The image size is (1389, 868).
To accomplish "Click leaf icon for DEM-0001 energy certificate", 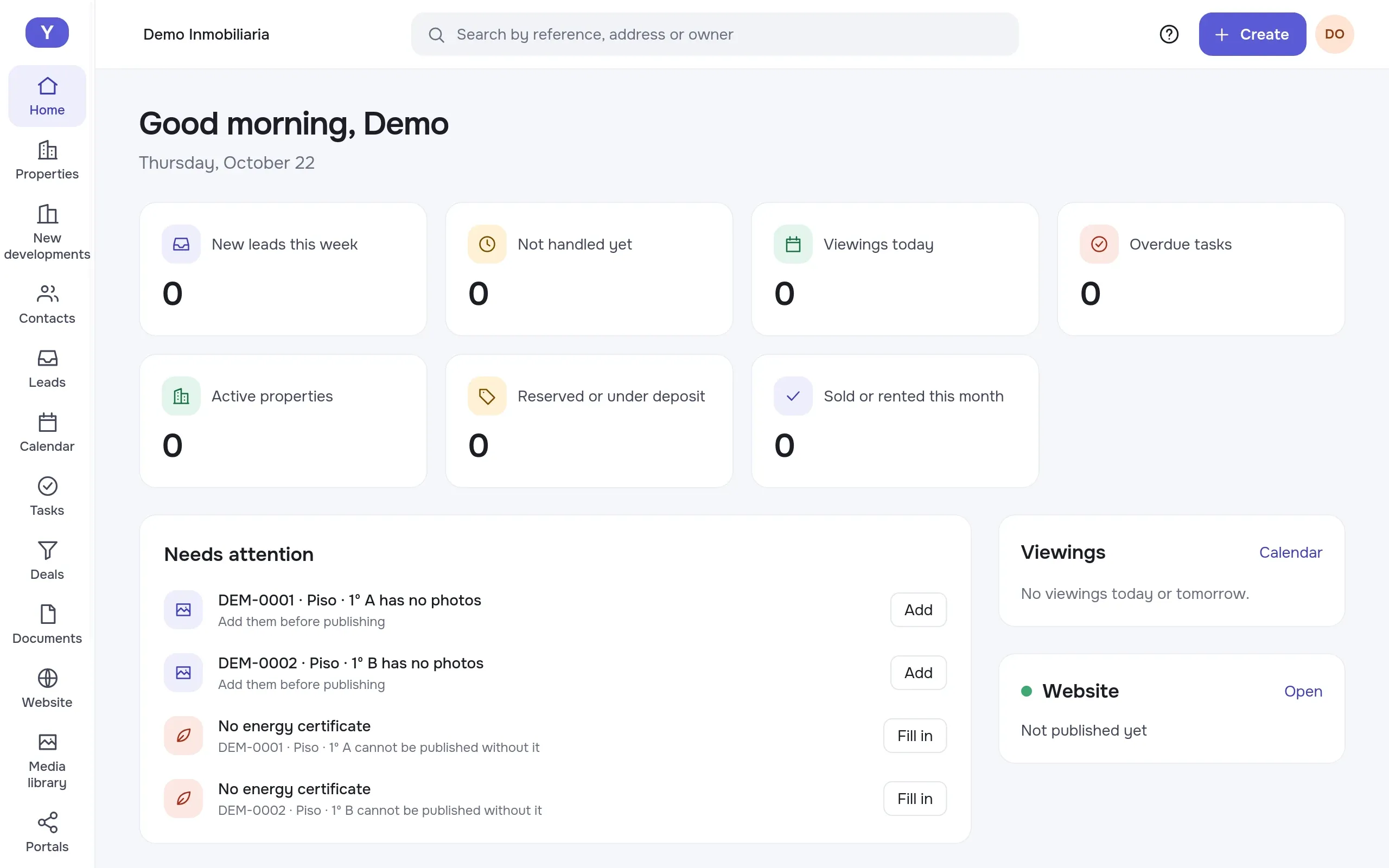I will coord(183,736).
